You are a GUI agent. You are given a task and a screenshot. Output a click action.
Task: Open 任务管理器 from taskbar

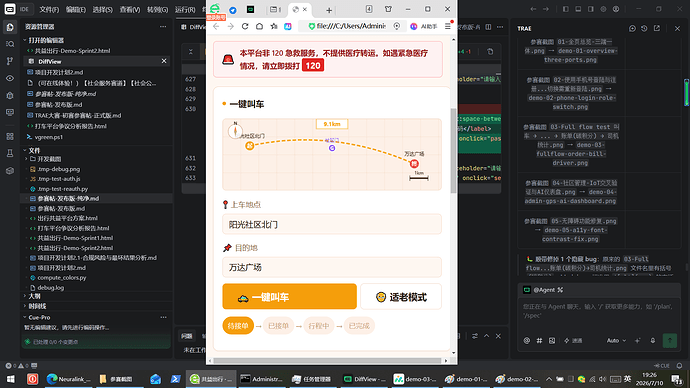(x=312, y=379)
